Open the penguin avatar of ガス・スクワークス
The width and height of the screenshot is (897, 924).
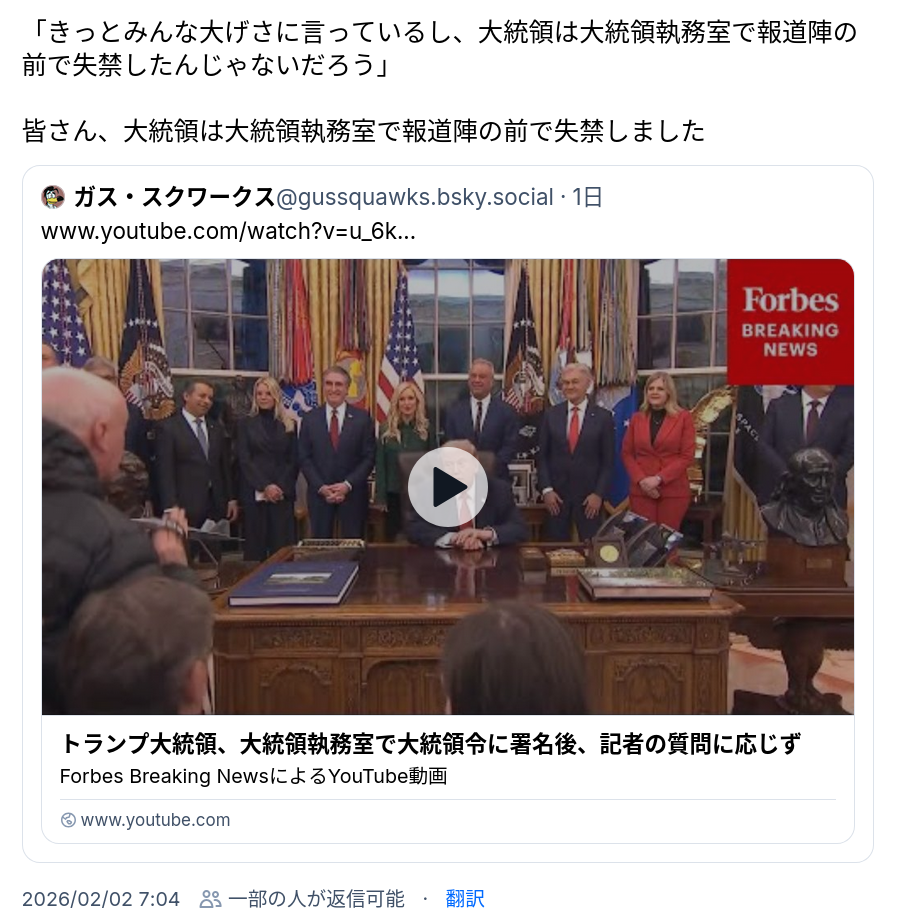click(53, 197)
